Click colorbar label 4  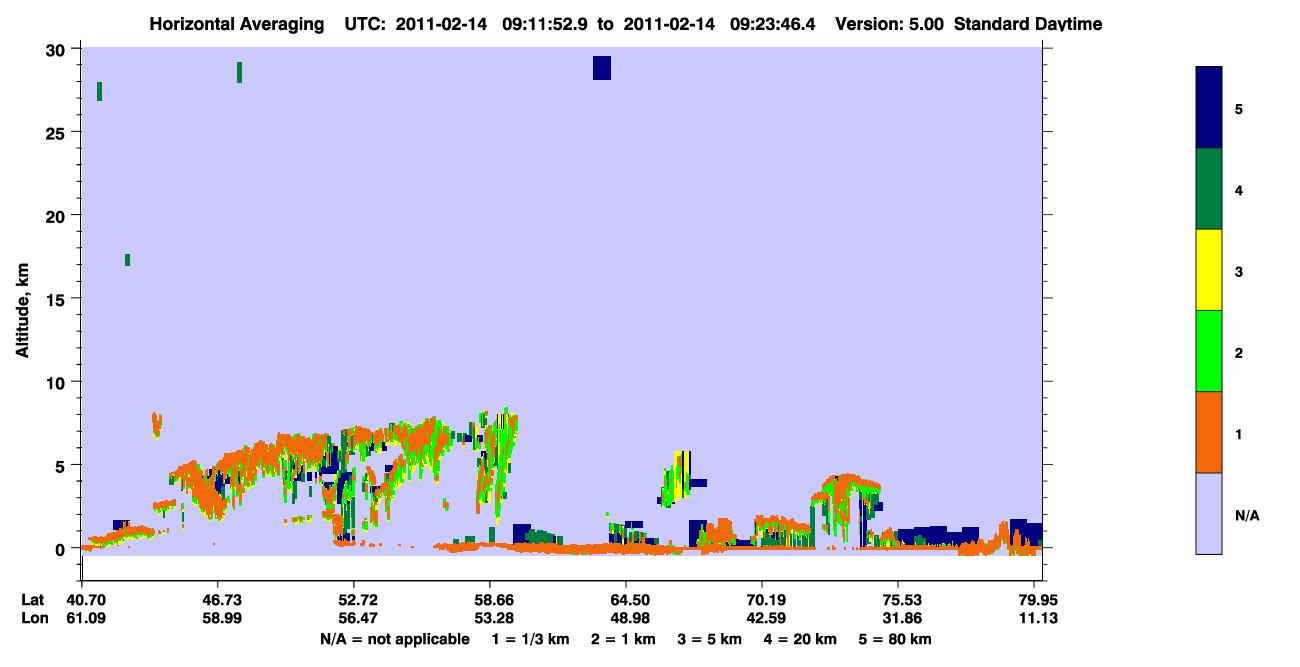[1239, 189]
